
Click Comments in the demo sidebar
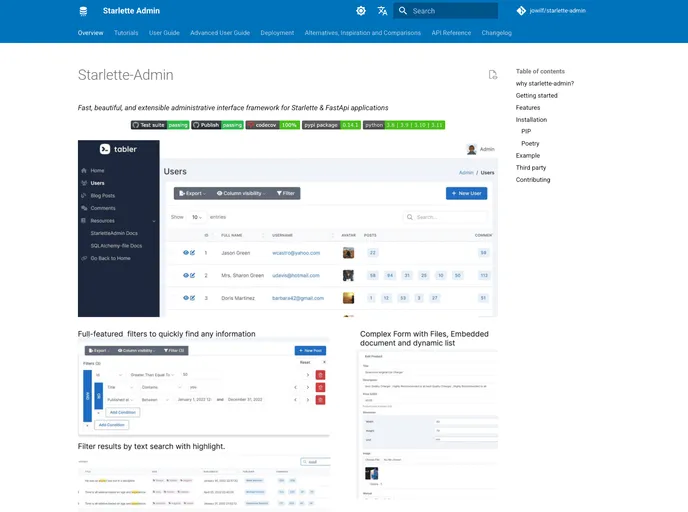point(103,208)
